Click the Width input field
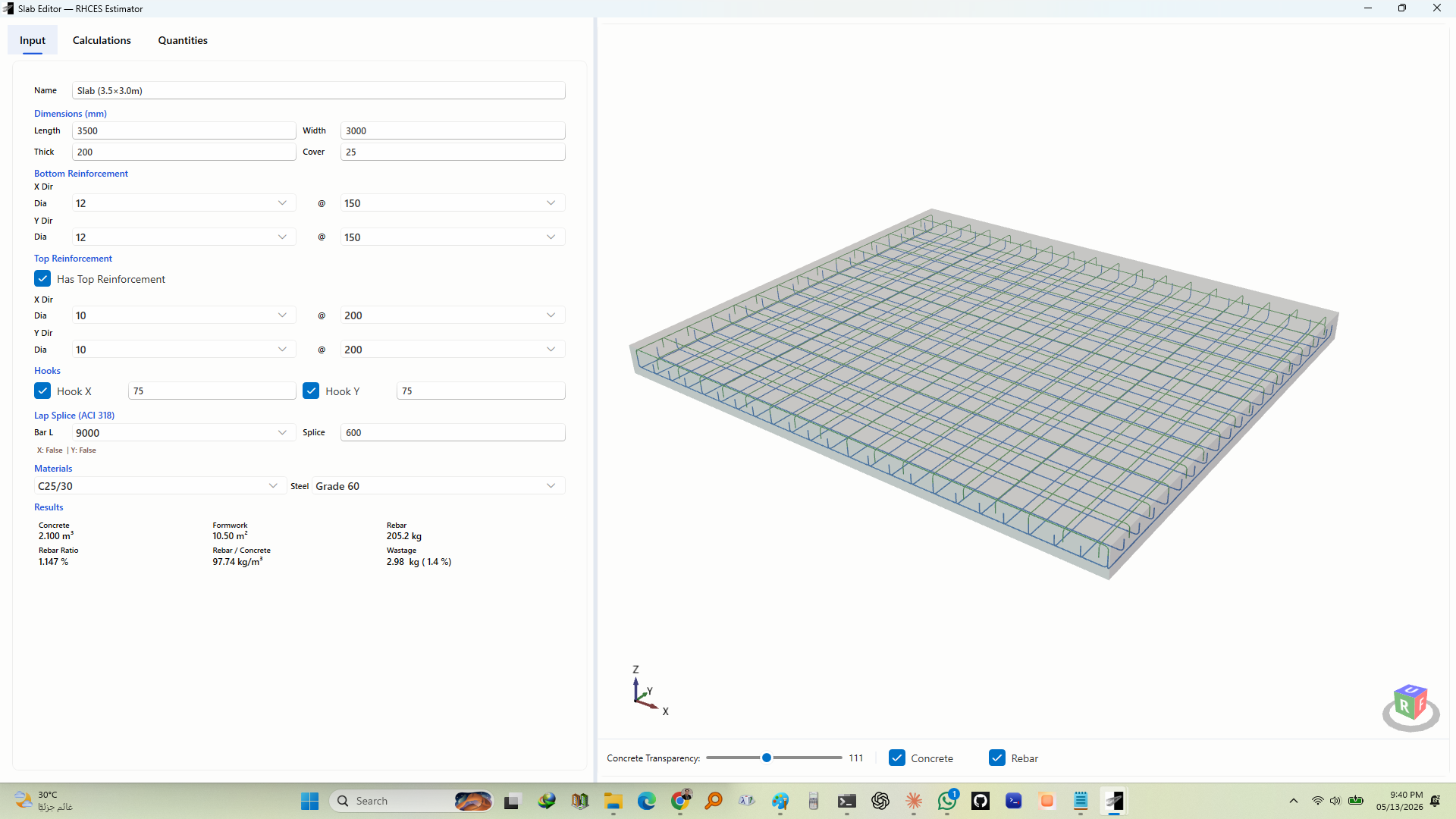Viewport: 1456px width, 819px height. pos(453,130)
